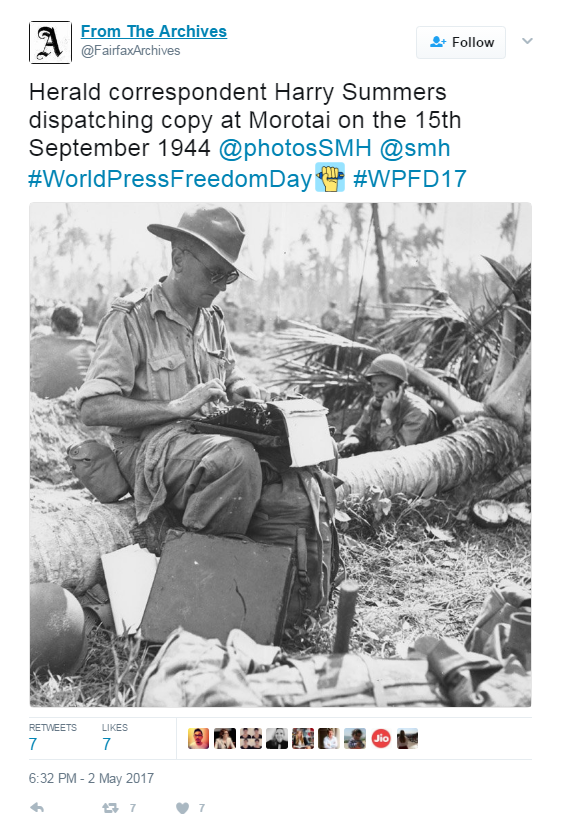The width and height of the screenshot is (563, 824).
Task: Click the red Jio liker avatar
Action: 381,738
